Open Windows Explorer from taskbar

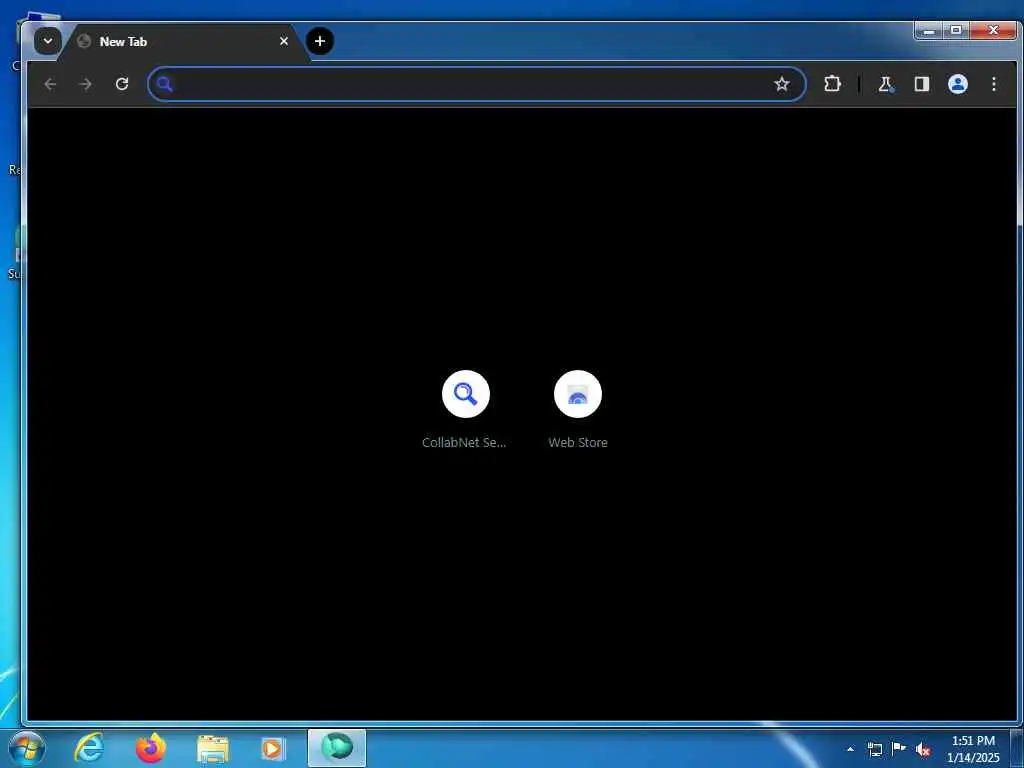212,748
